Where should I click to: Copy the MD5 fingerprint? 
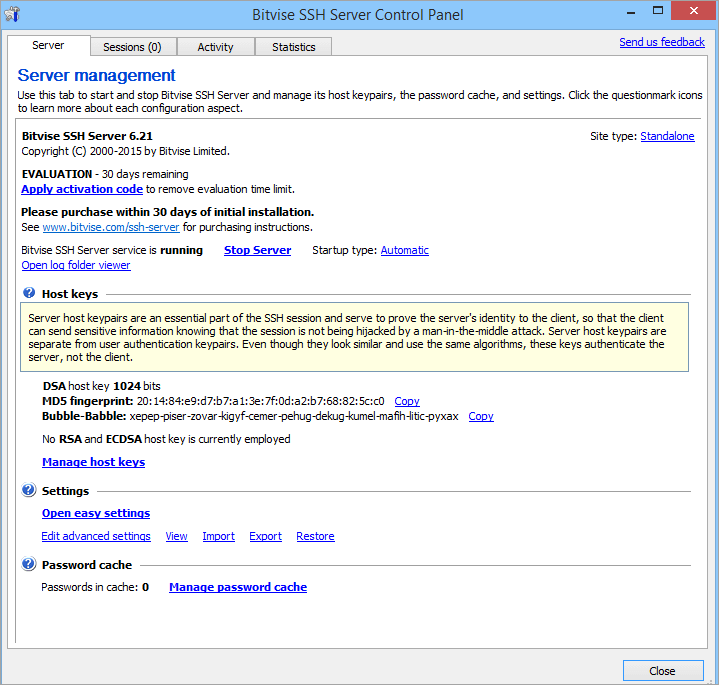tap(407, 401)
